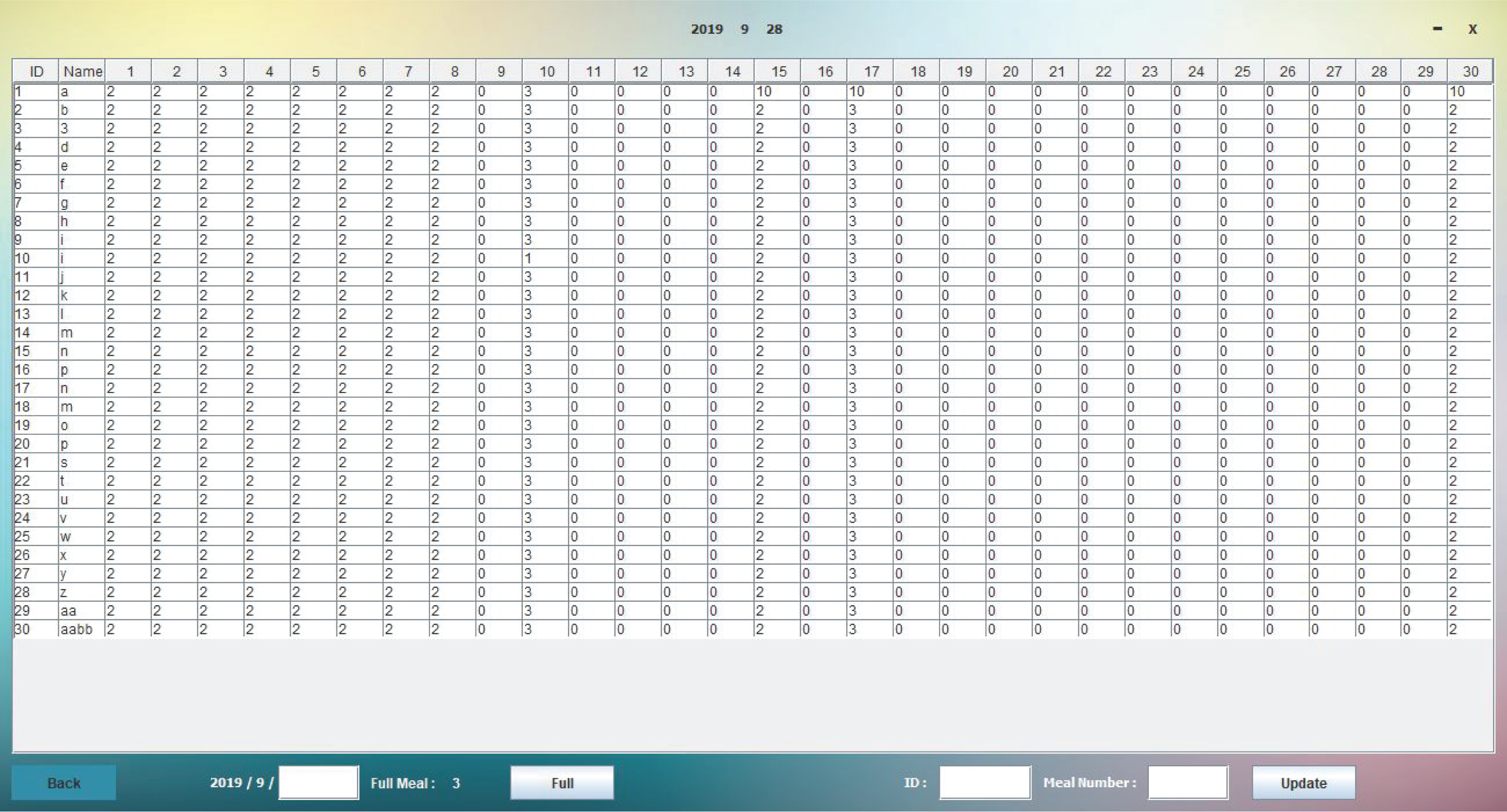Click the name cell 'aa' in row 29
The height and width of the screenshot is (812, 1507).
[x=81, y=611]
